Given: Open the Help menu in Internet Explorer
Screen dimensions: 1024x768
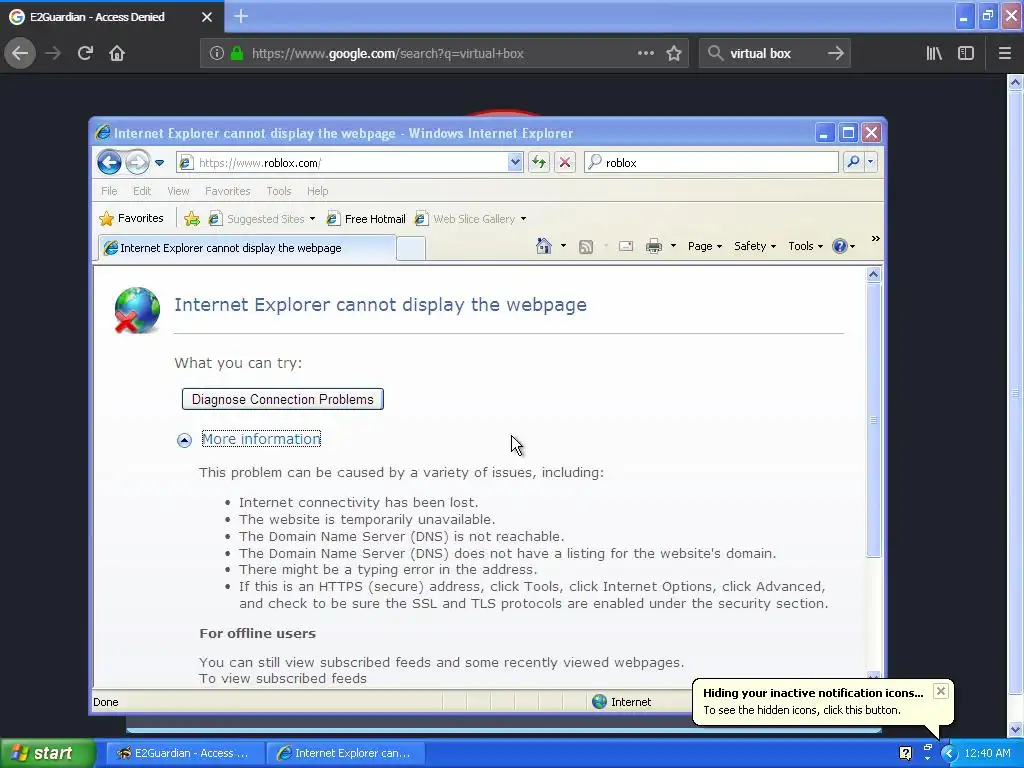Looking at the screenshot, I should point(317,191).
